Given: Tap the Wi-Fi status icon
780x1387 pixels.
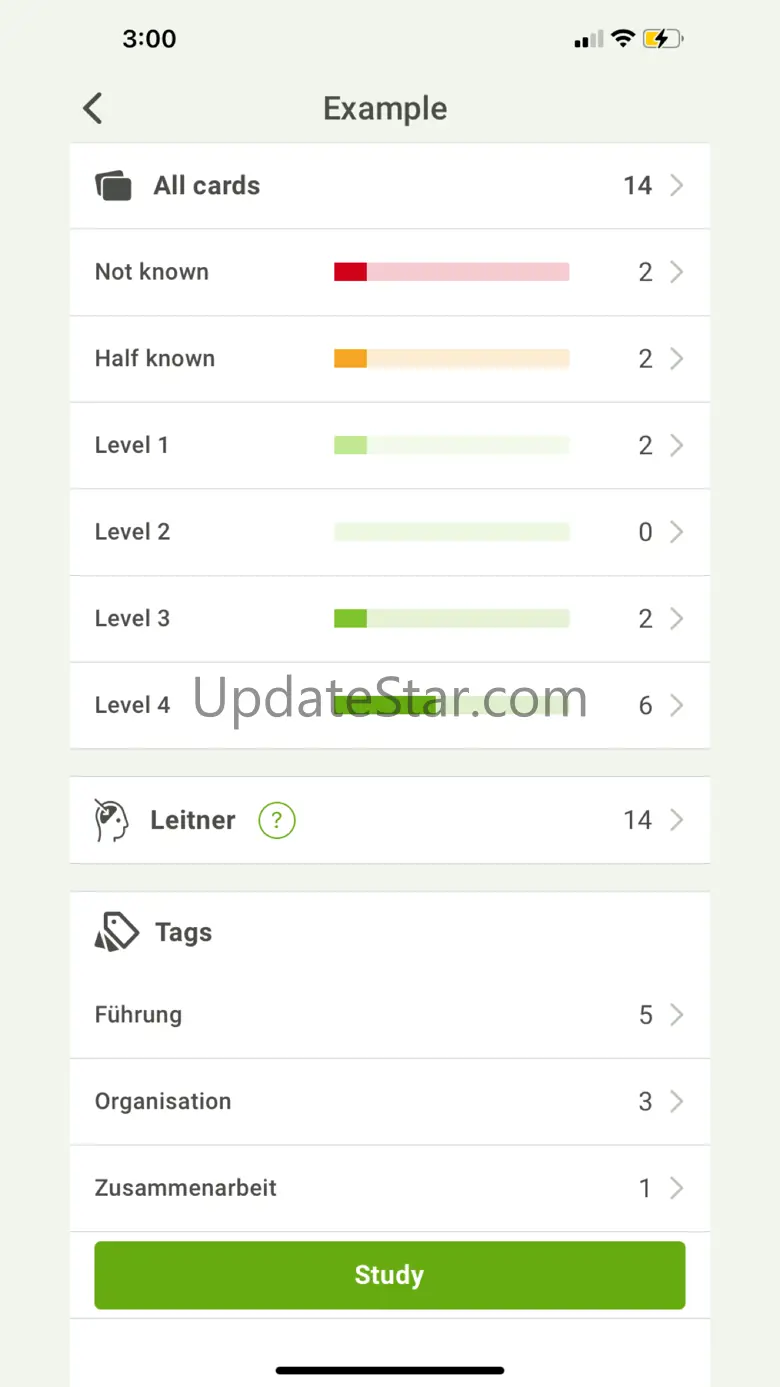Looking at the screenshot, I should click(x=623, y=39).
